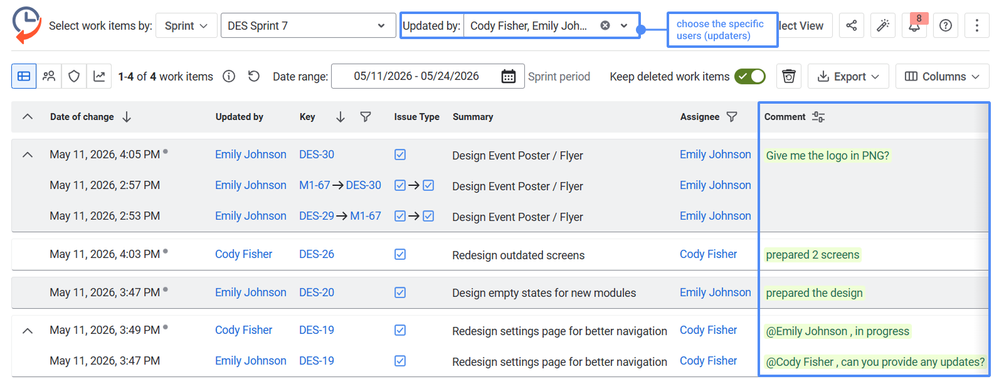Image resolution: width=999 pixels, height=383 pixels.
Task: Collapse the DES-19 row group
Action: pos(27,330)
